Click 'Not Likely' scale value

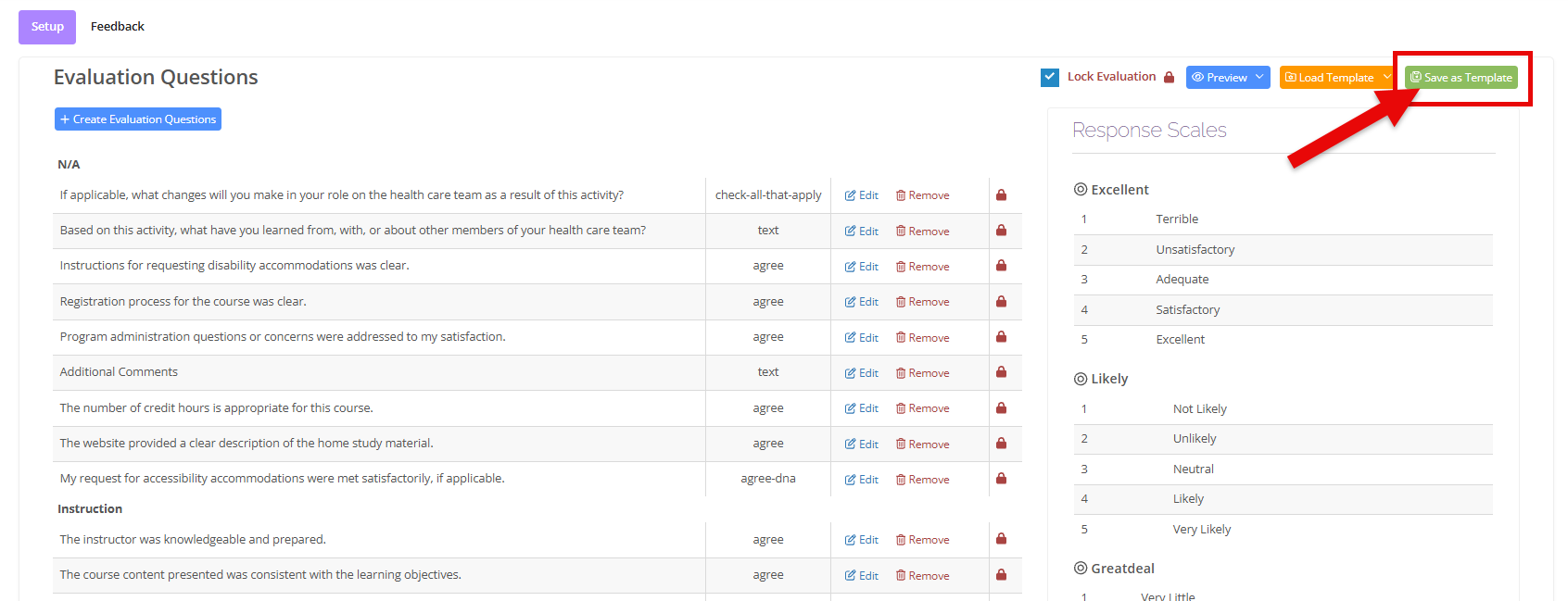click(x=1200, y=409)
